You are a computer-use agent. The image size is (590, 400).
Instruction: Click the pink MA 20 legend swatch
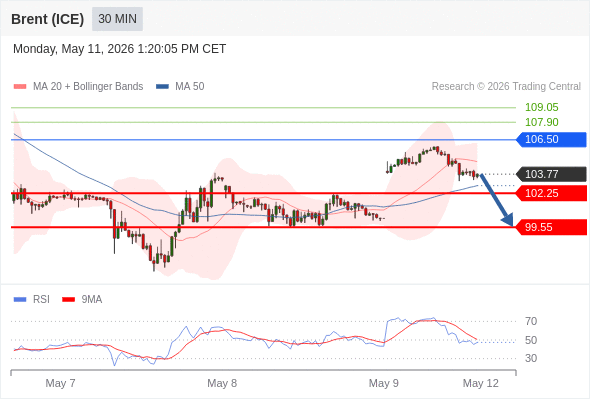[x=20, y=87]
